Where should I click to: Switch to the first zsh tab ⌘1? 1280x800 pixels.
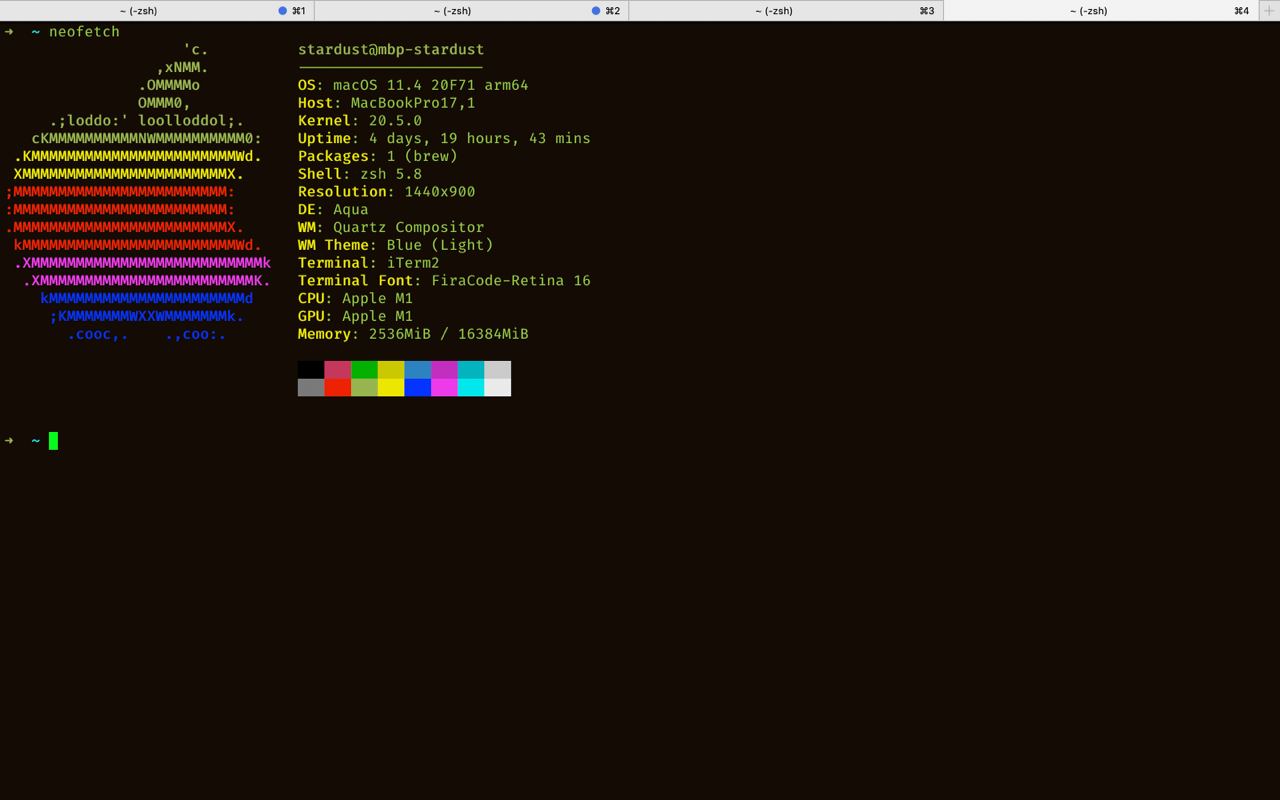point(157,10)
